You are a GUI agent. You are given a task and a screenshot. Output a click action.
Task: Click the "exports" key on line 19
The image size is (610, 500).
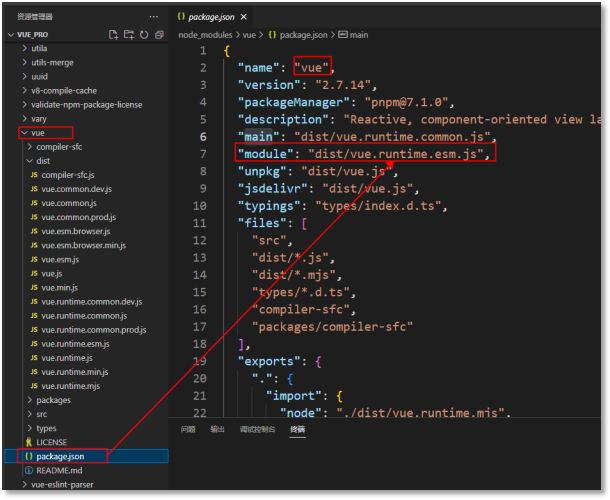(x=268, y=361)
